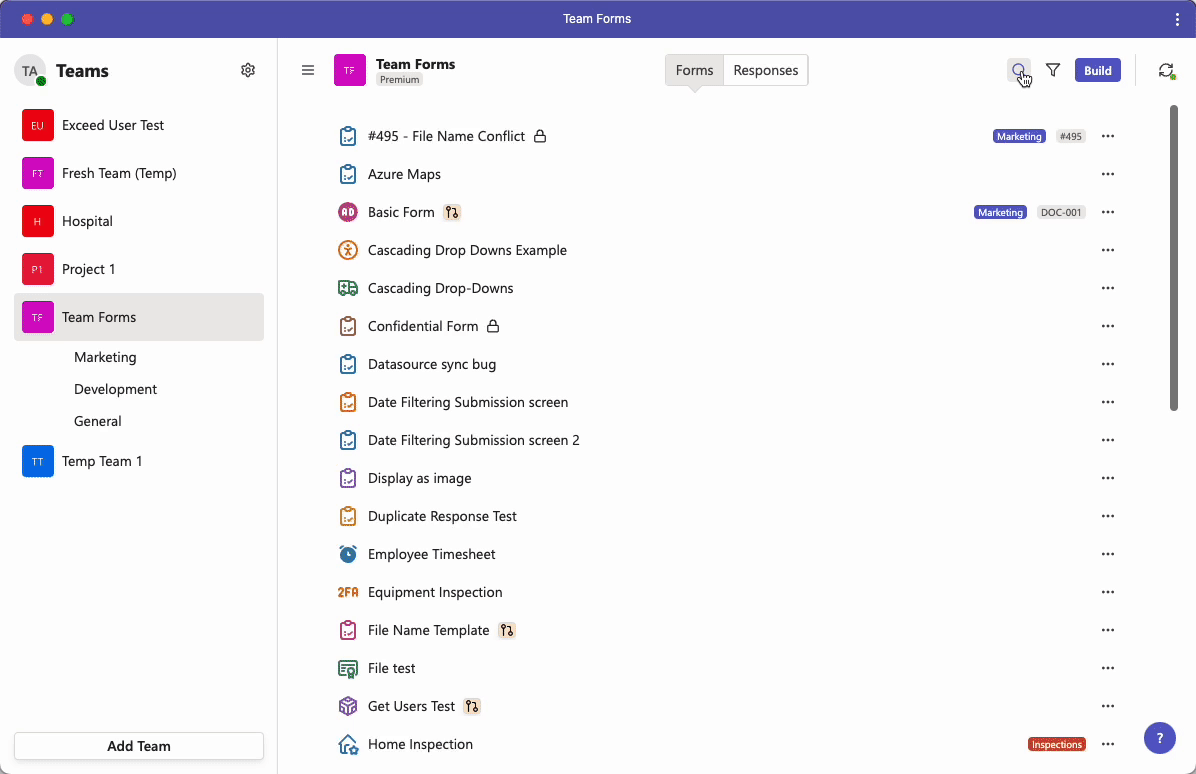Image resolution: width=1196 pixels, height=774 pixels.
Task: Click the Marketing tag on #495 row
Action: 1019,136
